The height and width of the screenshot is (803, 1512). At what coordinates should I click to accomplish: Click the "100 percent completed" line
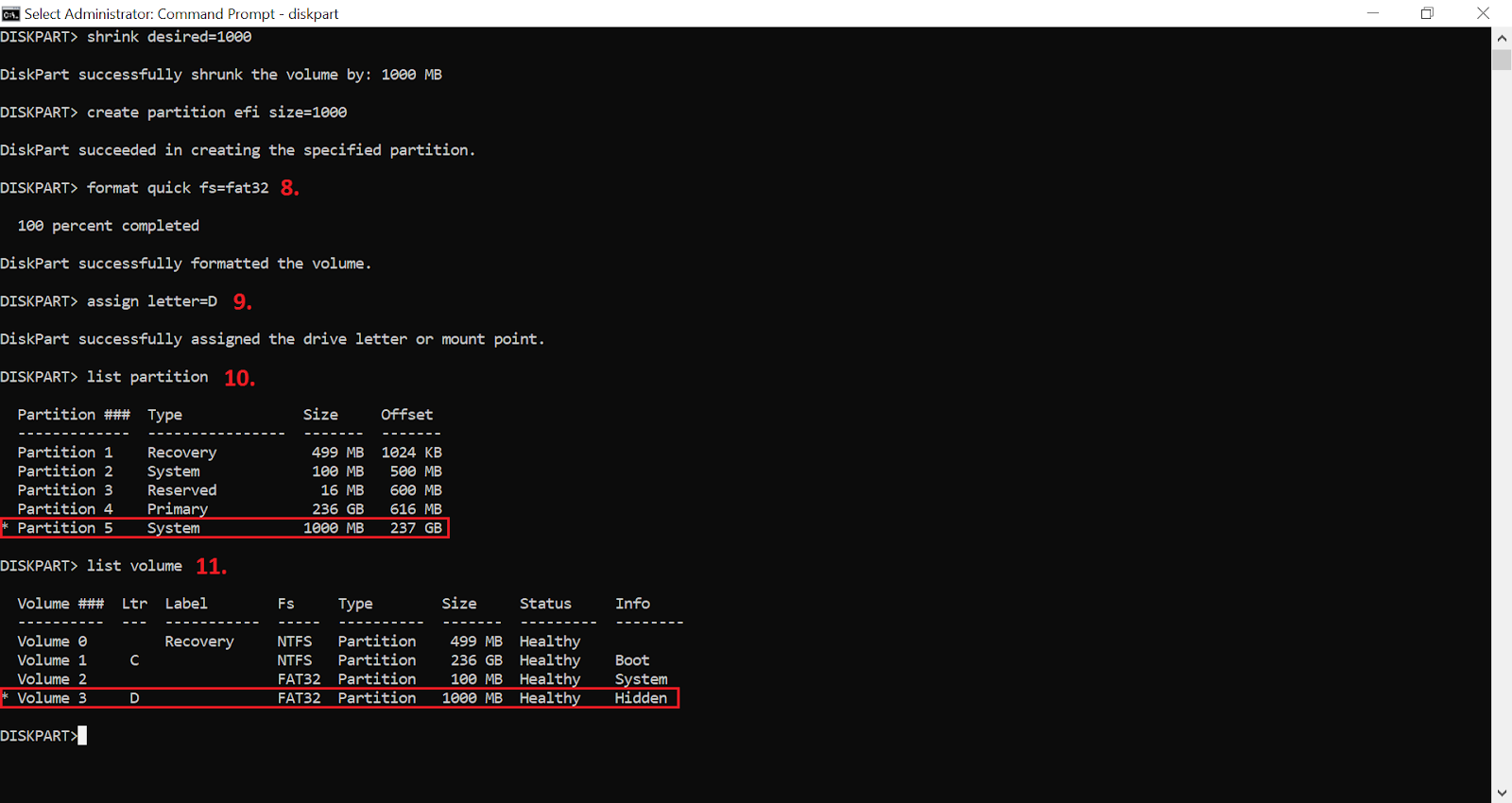[x=109, y=226]
